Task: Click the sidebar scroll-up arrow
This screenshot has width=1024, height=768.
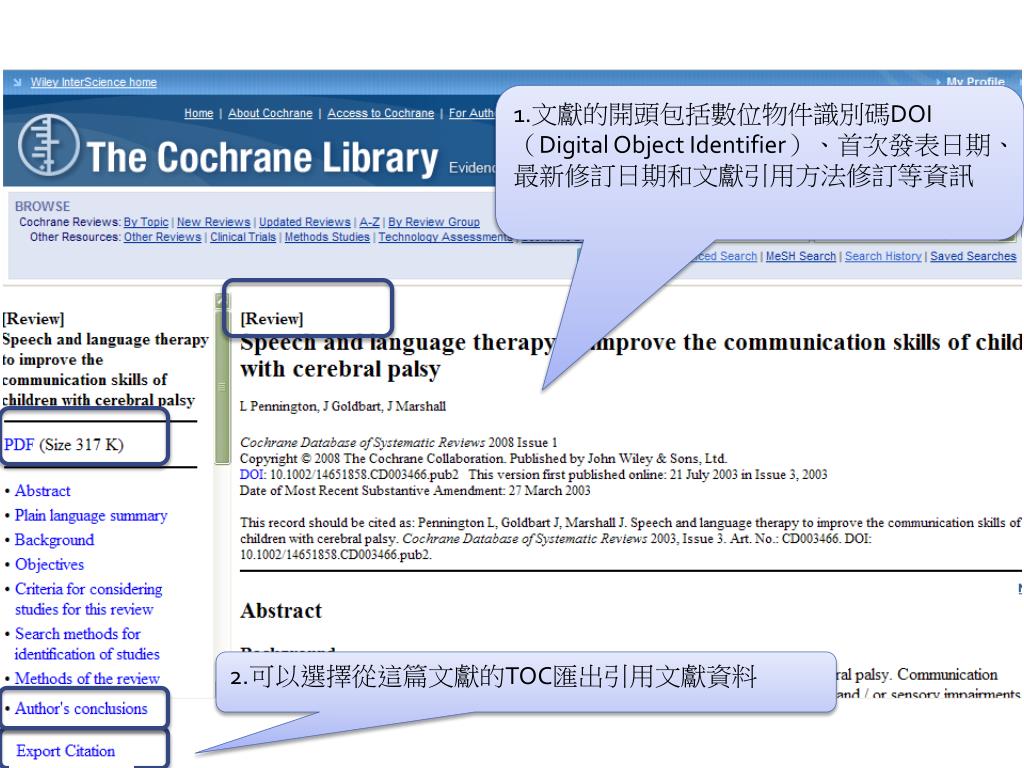Action: click(x=222, y=300)
